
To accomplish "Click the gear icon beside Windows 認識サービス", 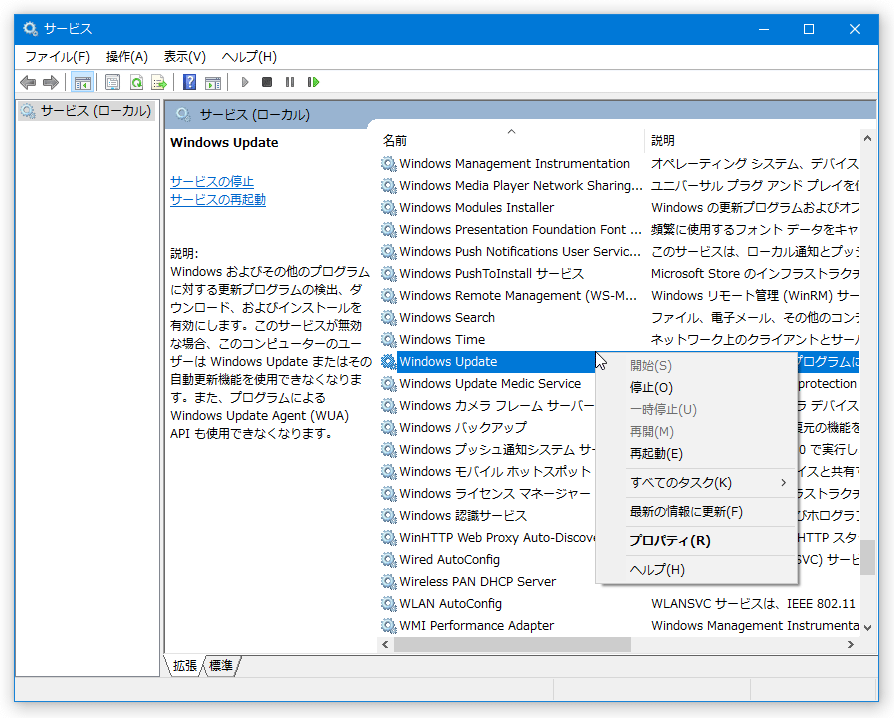I will (x=389, y=516).
